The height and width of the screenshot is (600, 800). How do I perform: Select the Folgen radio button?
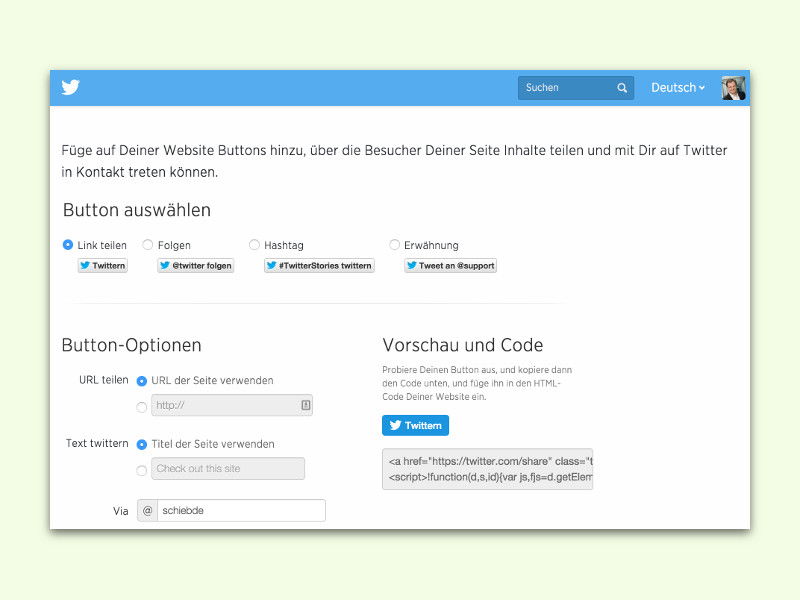tap(147, 245)
